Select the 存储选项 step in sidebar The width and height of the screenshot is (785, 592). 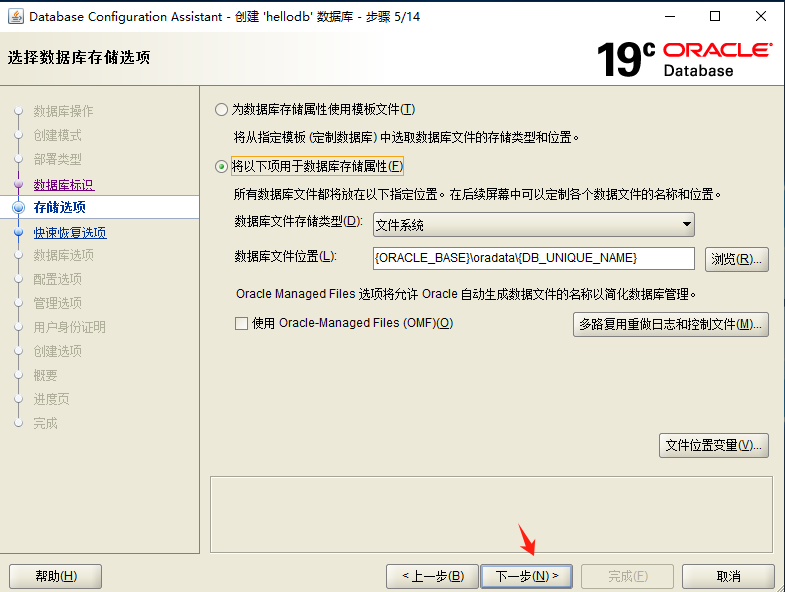click(x=60, y=207)
